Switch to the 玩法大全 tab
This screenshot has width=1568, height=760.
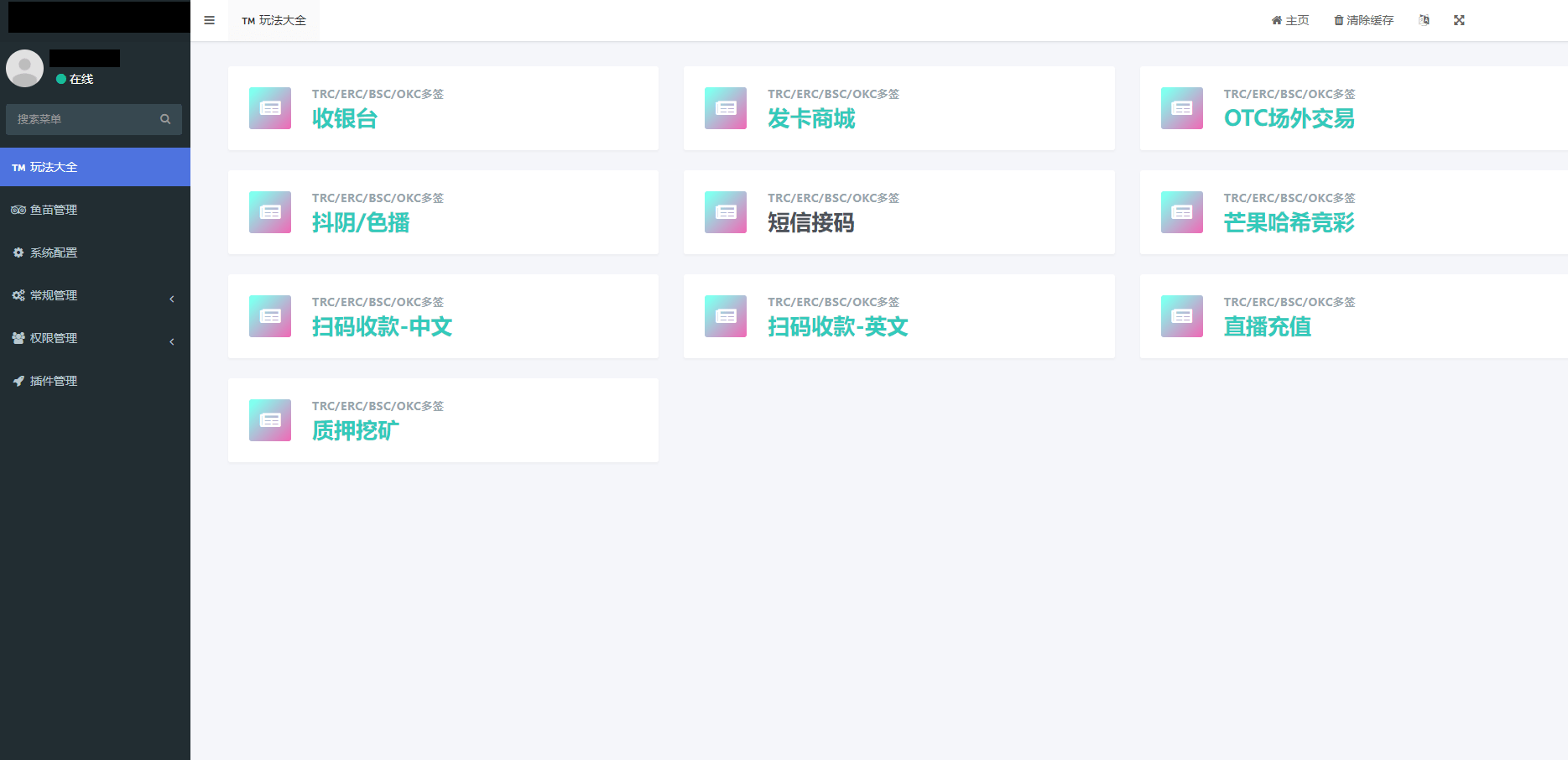(274, 20)
